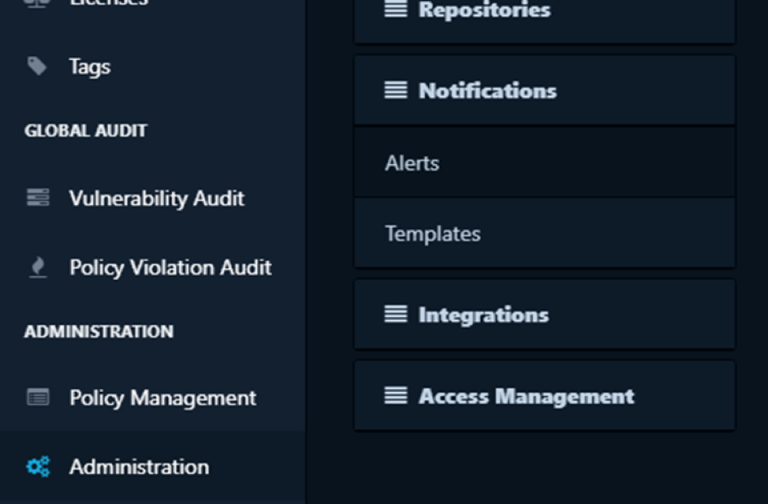768x504 pixels.
Task: Click the Vulnerability Audit server icon
Action: click(x=38, y=197)
